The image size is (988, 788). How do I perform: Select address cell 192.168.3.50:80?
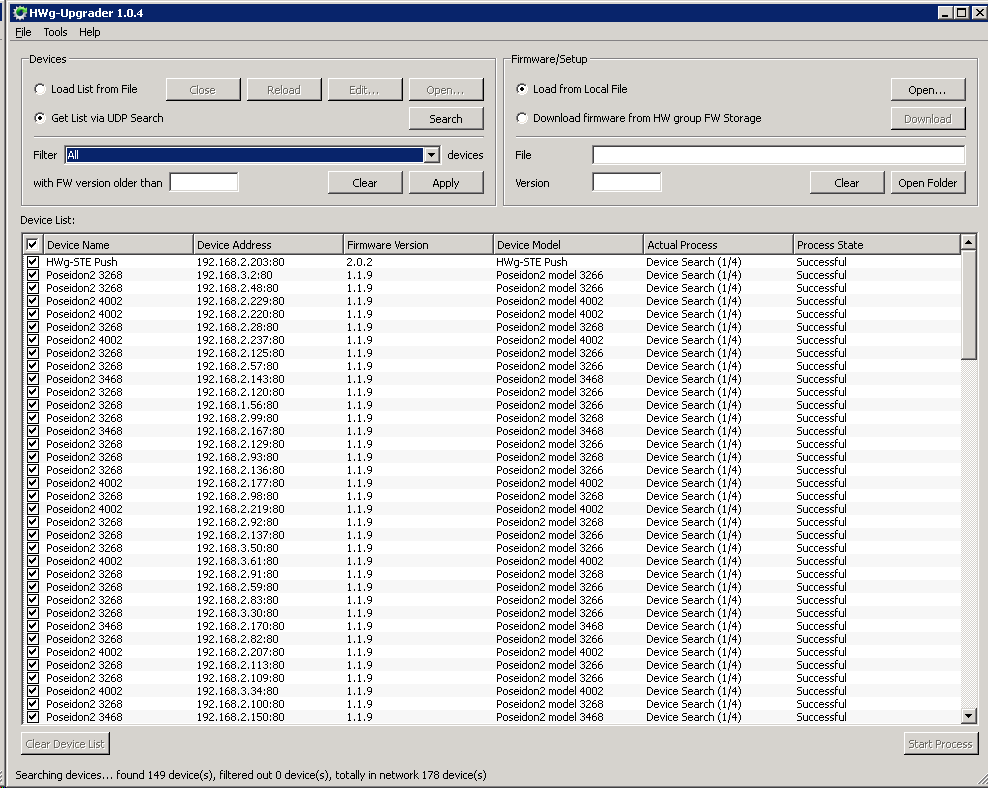click(x=237, y=548)
